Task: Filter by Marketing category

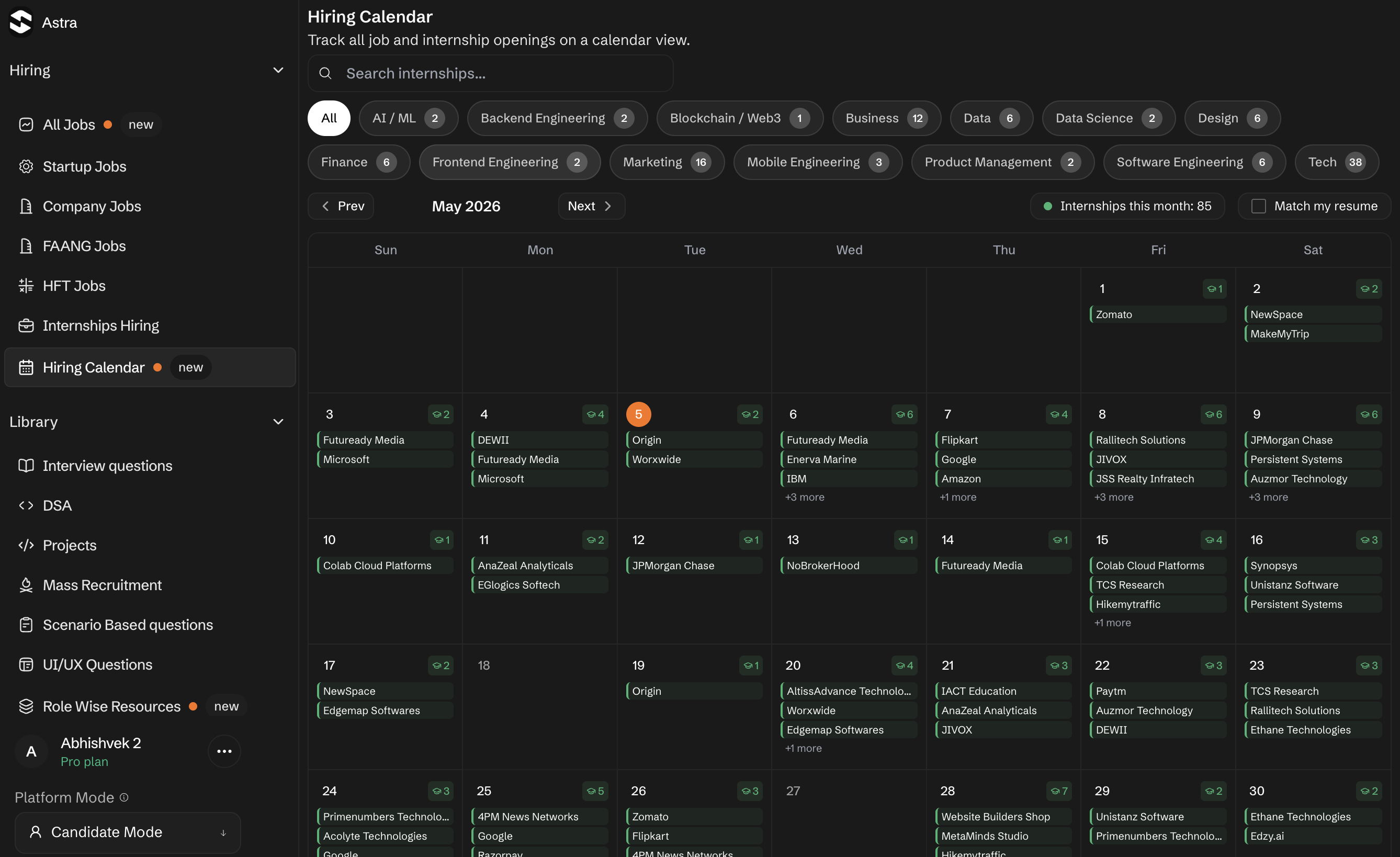Action: tap(667, 162)
